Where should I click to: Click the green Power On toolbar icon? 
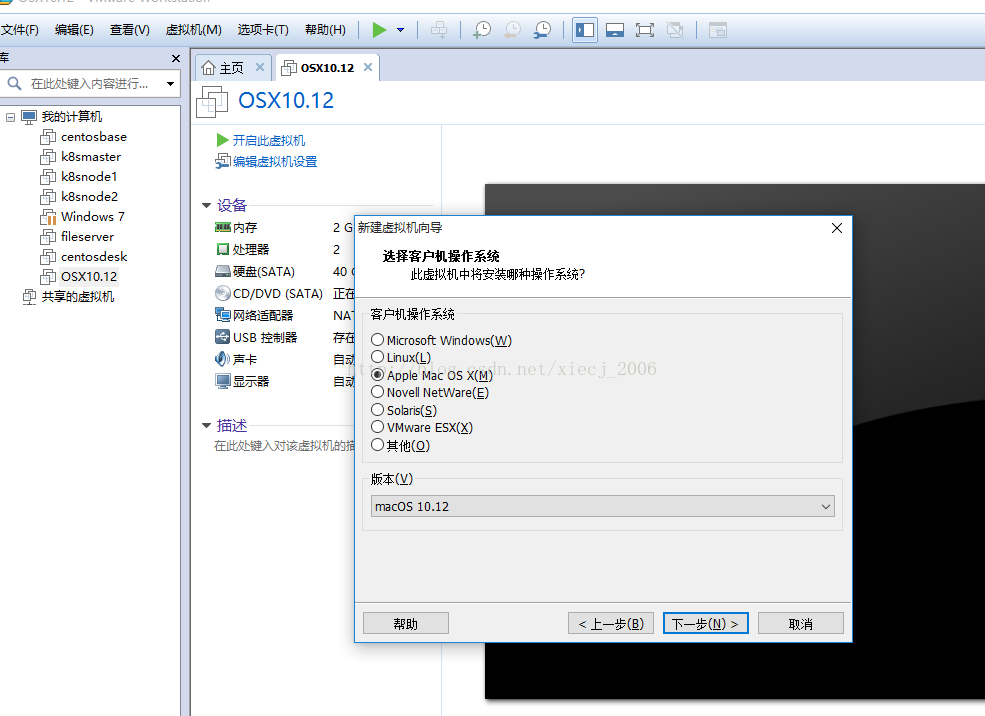point(379,30)
